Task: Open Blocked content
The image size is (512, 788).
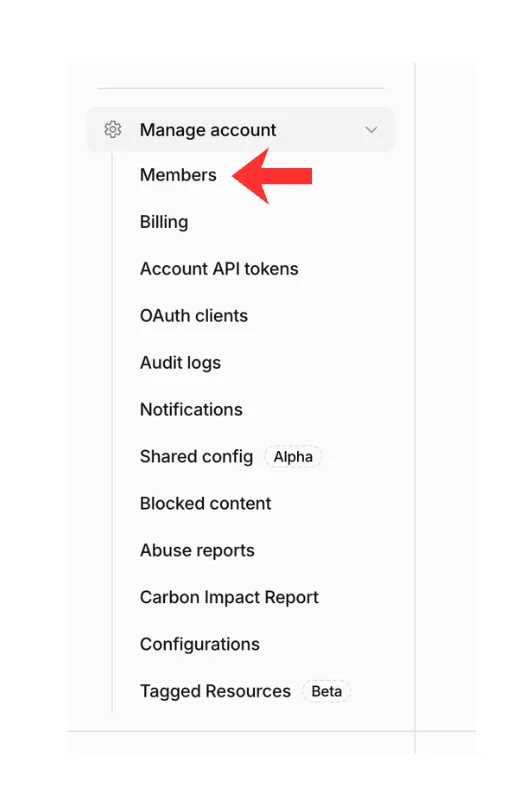Action: (x=206, y=504)
